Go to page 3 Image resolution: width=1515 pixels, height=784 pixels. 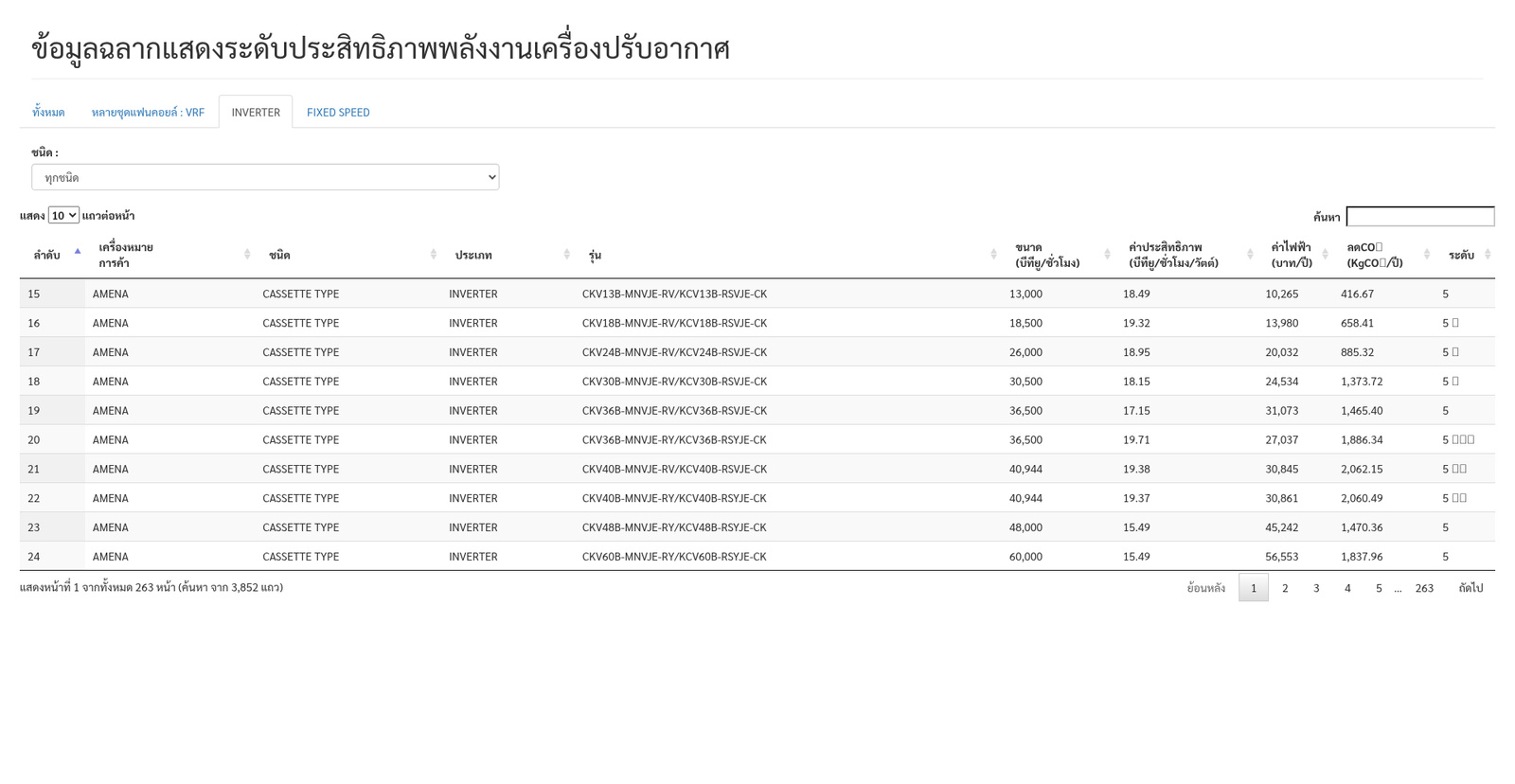tap(1316, 588)
